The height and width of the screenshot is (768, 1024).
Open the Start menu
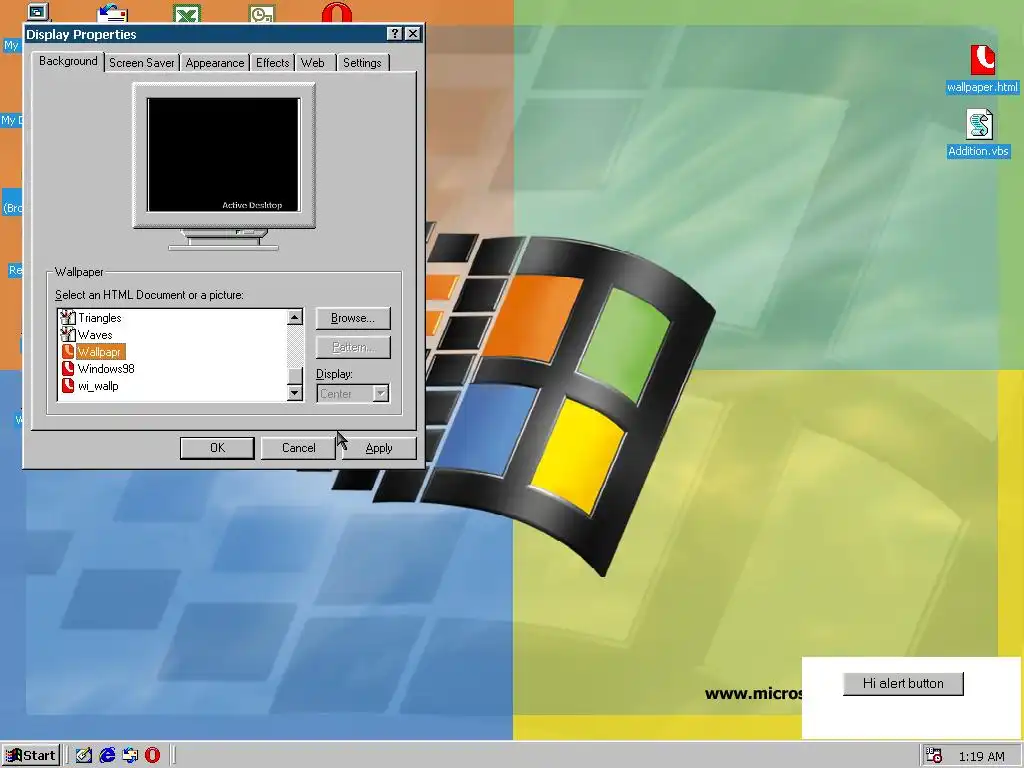tap(31, 756)
